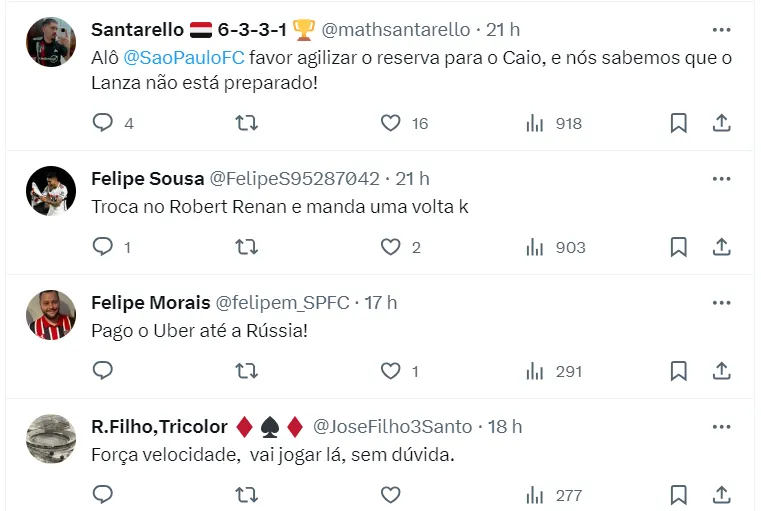This screenshot has width=761, height=511.
Task: Open Santarello's profile avatar
Action: point(51,42)
